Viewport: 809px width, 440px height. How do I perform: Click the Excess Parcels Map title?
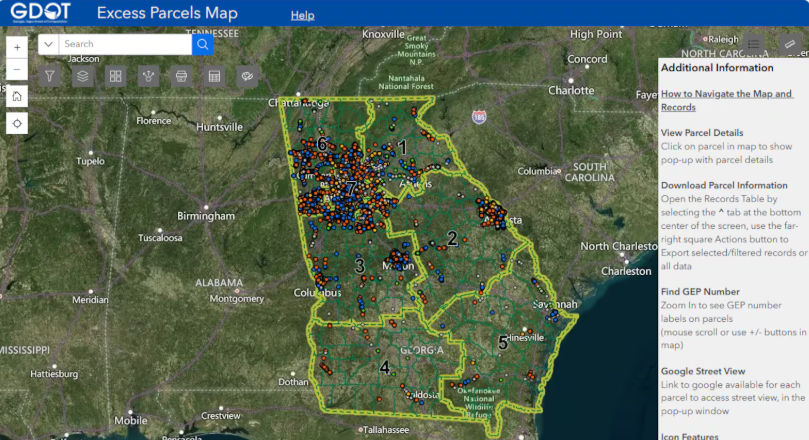(167, 13)
